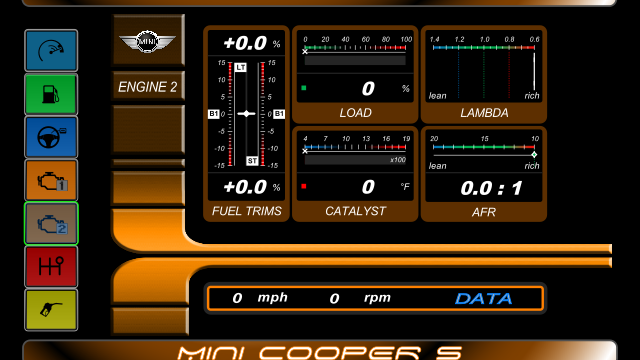Open the blue DATA link

click(x=484, y=299)
